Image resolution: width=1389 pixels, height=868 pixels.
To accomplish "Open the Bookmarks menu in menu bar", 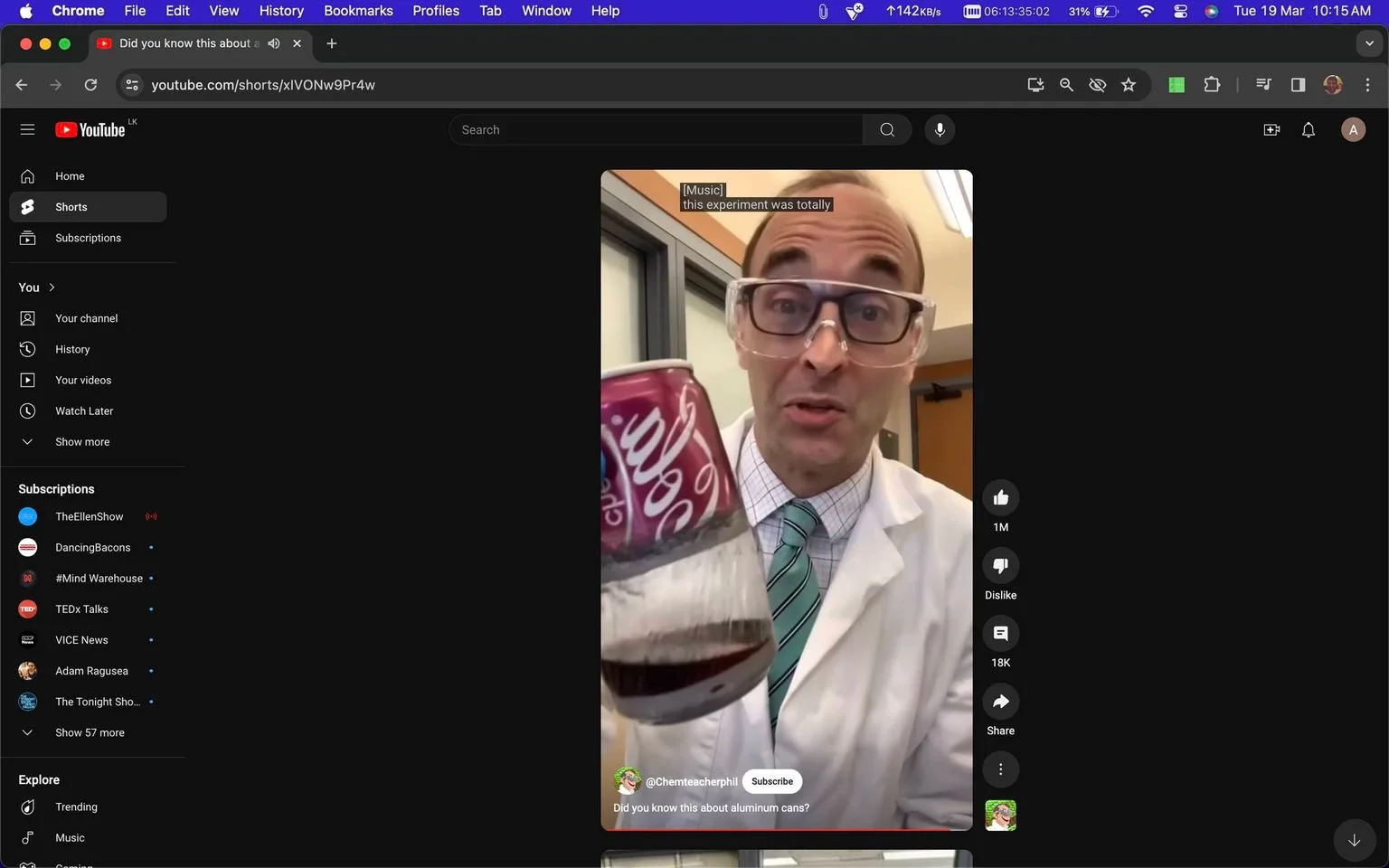I will [358, 11].
